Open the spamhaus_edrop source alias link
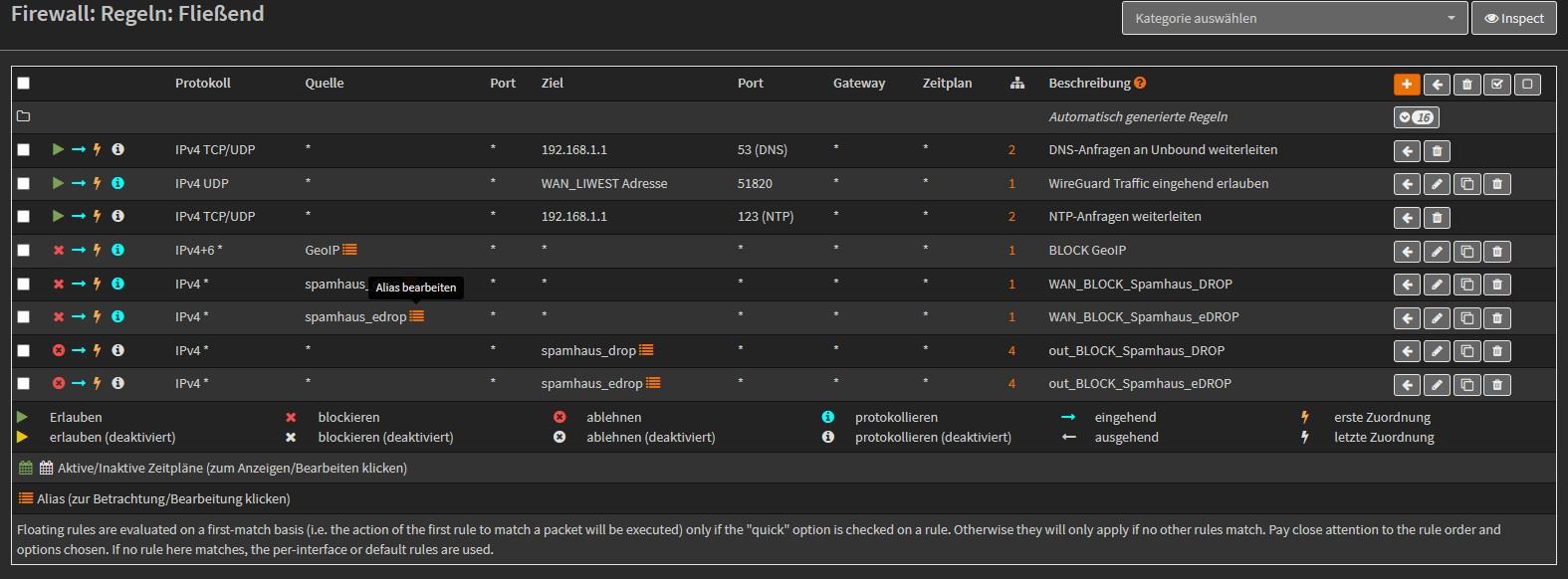1568x579 pixels. click(355, 316)
